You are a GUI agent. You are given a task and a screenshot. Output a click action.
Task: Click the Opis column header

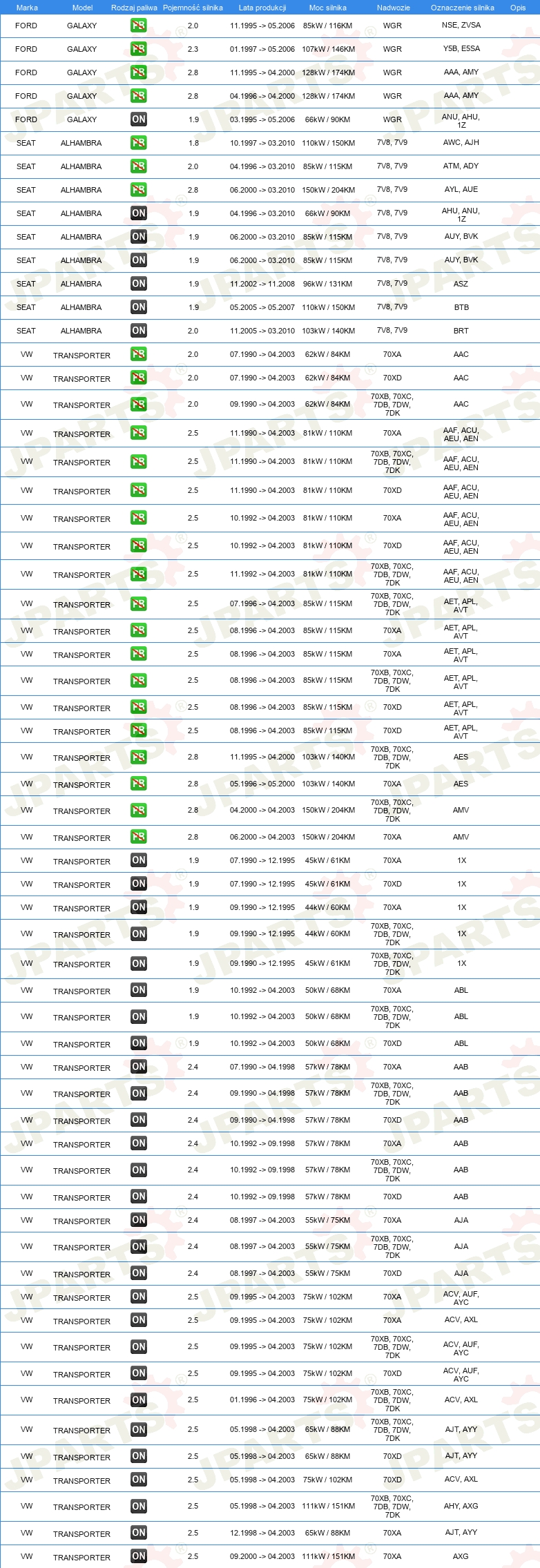(518, 8)
